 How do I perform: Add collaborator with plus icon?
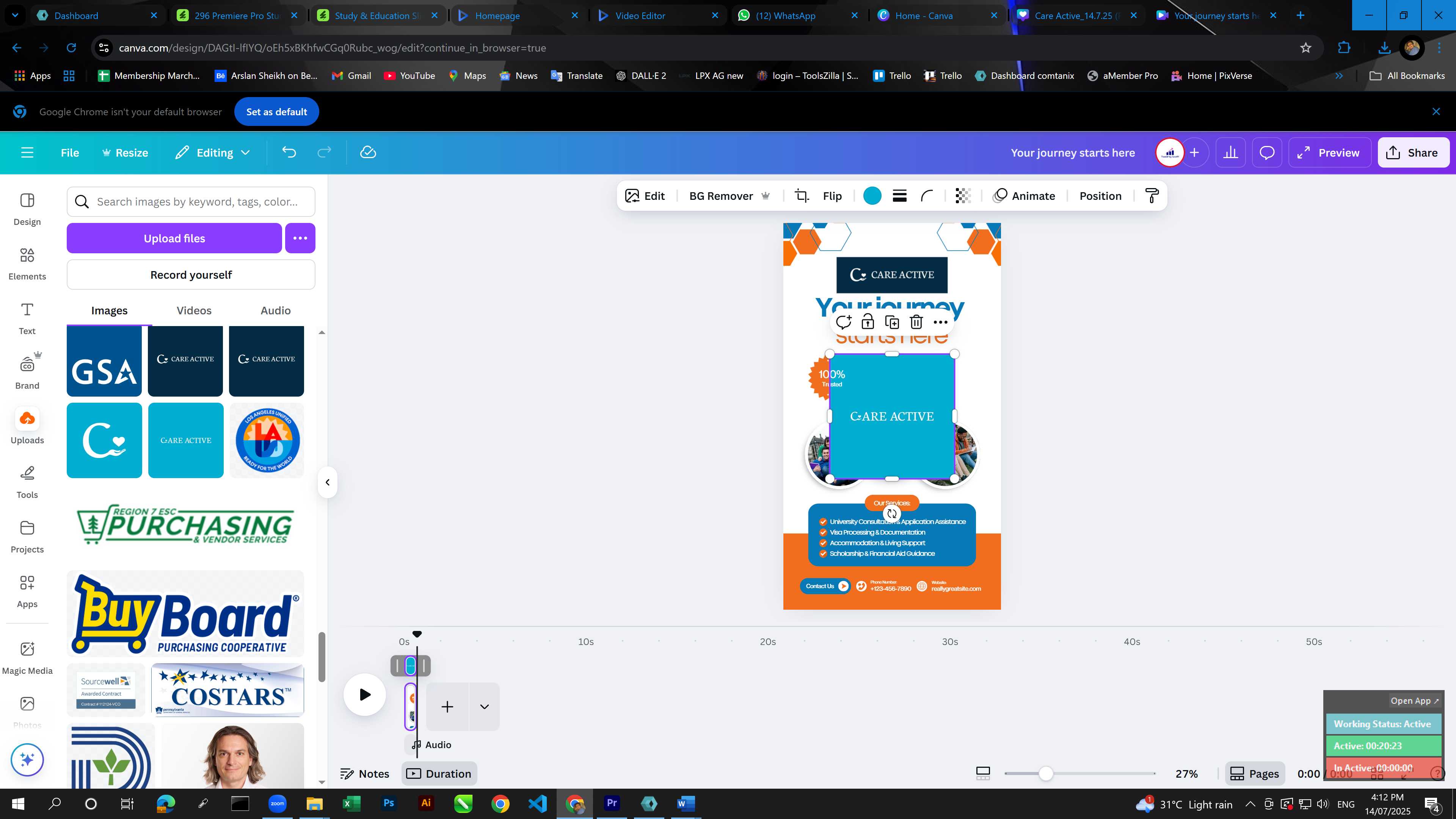(1194, 152)
